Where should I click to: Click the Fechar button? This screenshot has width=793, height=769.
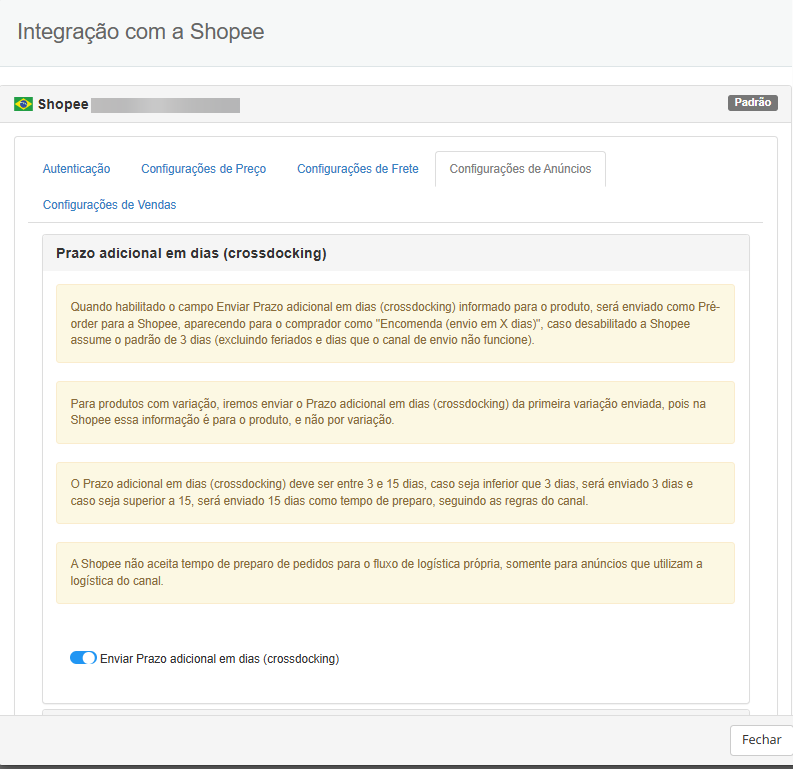pyautogui.click(x=761, y=740)
